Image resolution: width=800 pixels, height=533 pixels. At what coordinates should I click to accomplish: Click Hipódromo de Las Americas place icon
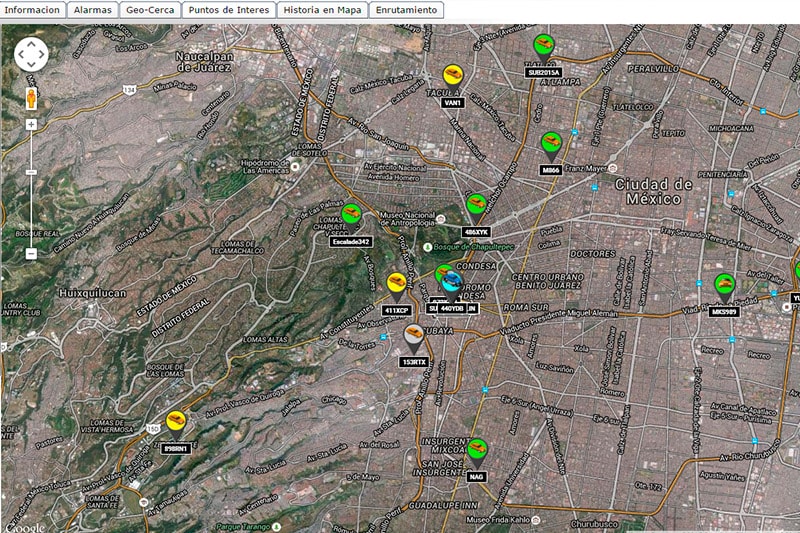tap(295, 167)
